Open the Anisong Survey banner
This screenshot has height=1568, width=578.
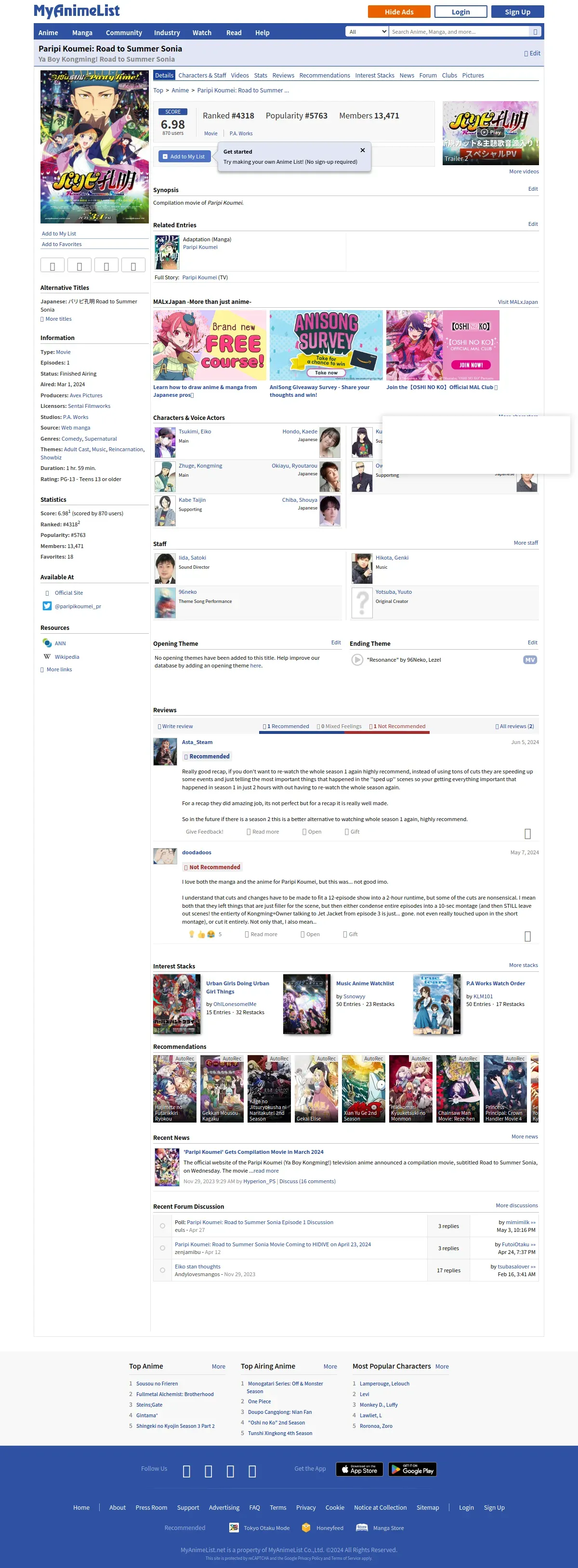326,345
